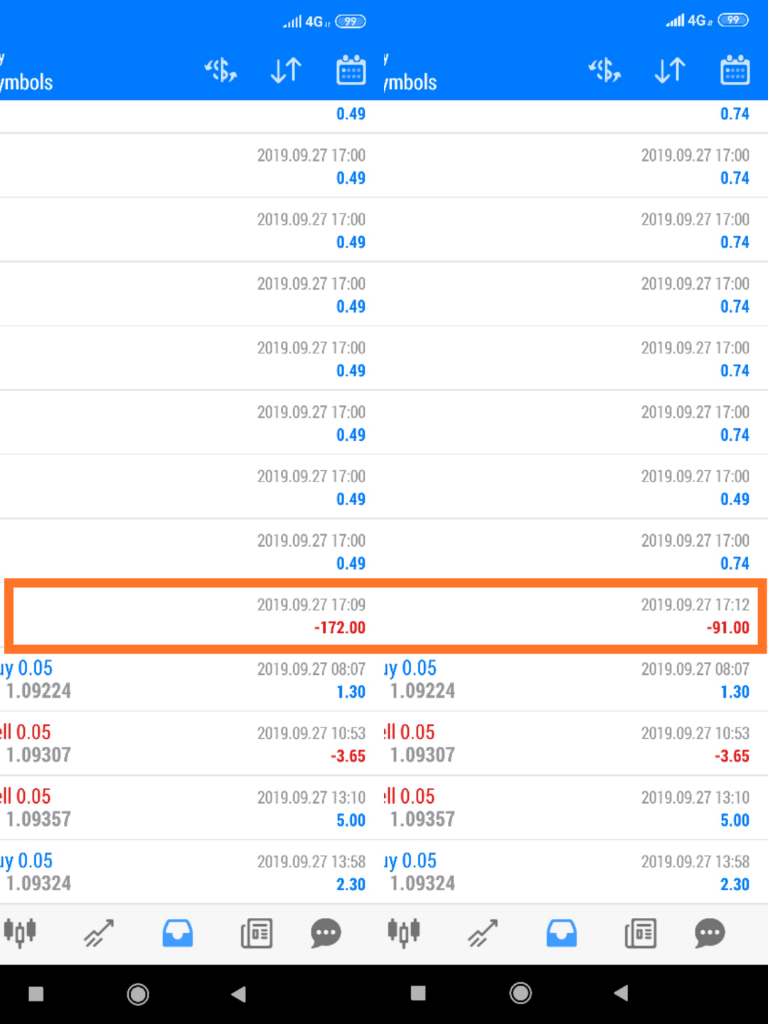Tap the 10:53 loss -3.65 on the -172.00 screen

348,756
